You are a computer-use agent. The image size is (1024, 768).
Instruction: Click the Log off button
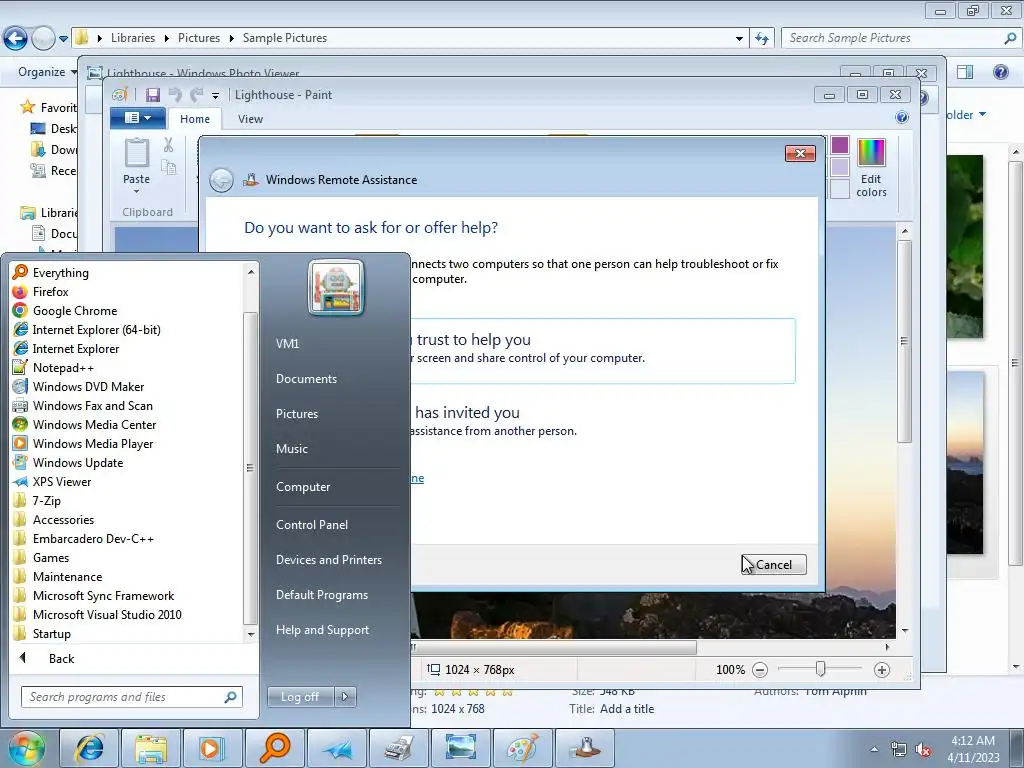point(300,697)
